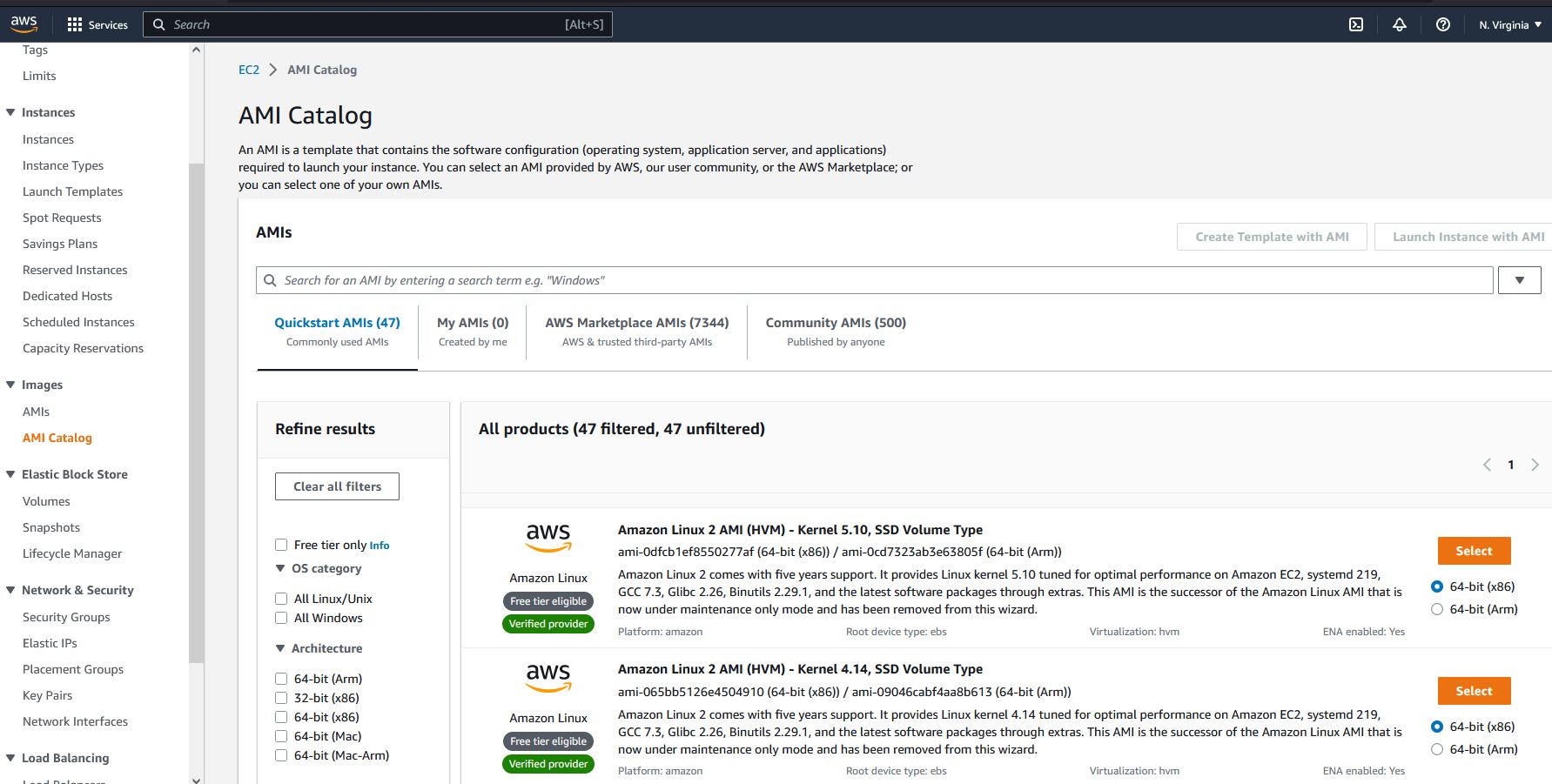
Task: Open Dedicated Hosts in the sidebar
Action: point(67,296)
